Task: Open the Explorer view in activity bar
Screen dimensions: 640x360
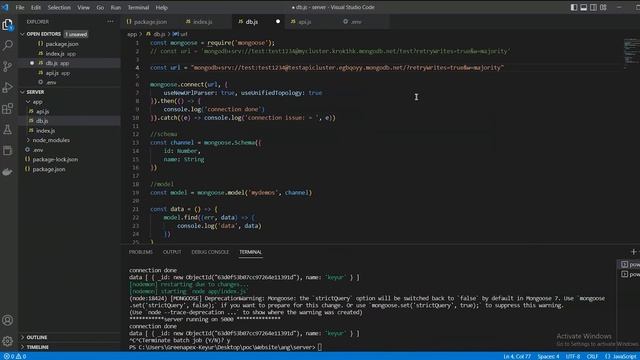Action: [8, 24]
